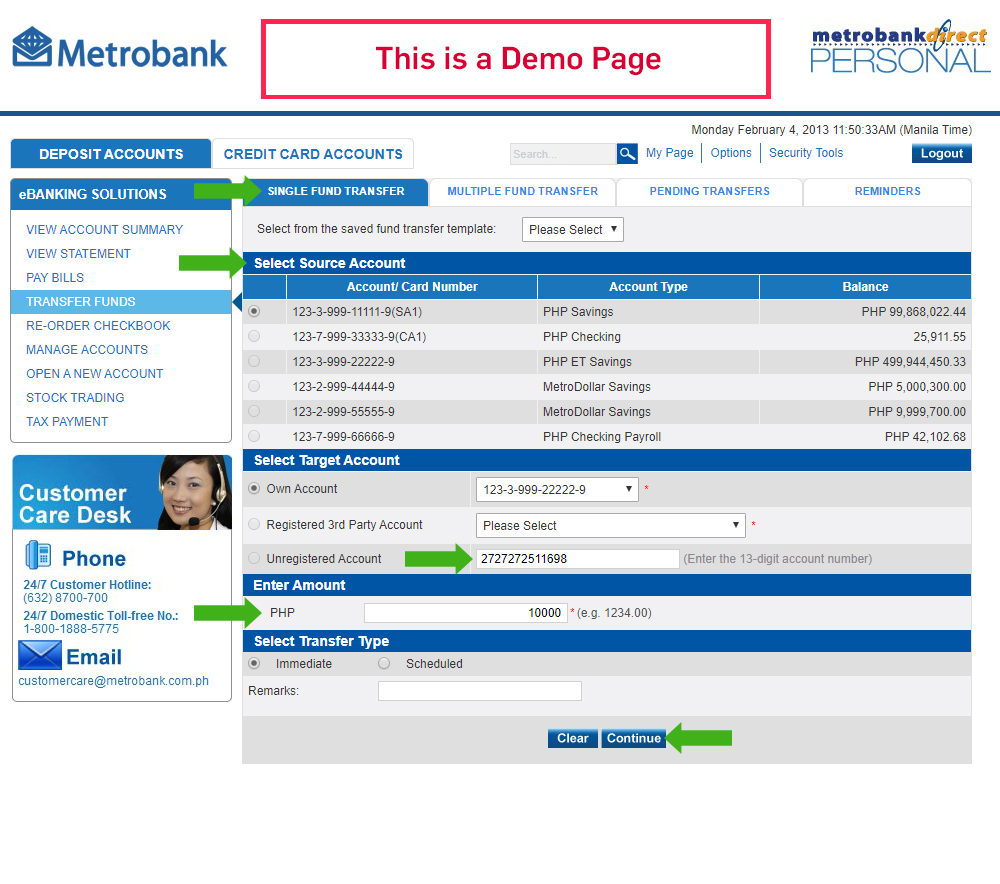Click the Phone icon in Customer Care Desk
Image resolution: width=1000 pixels, height=884 pixels.
click(x=38, y=555)
